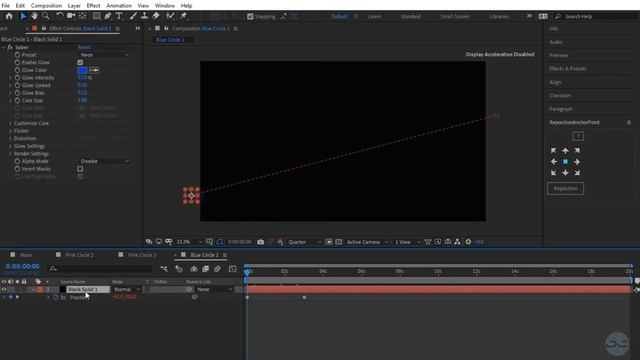The width and height of the screenshot is (640, 360).
Task: Select the Selection arrow tool
Action: tap(23, 16)
